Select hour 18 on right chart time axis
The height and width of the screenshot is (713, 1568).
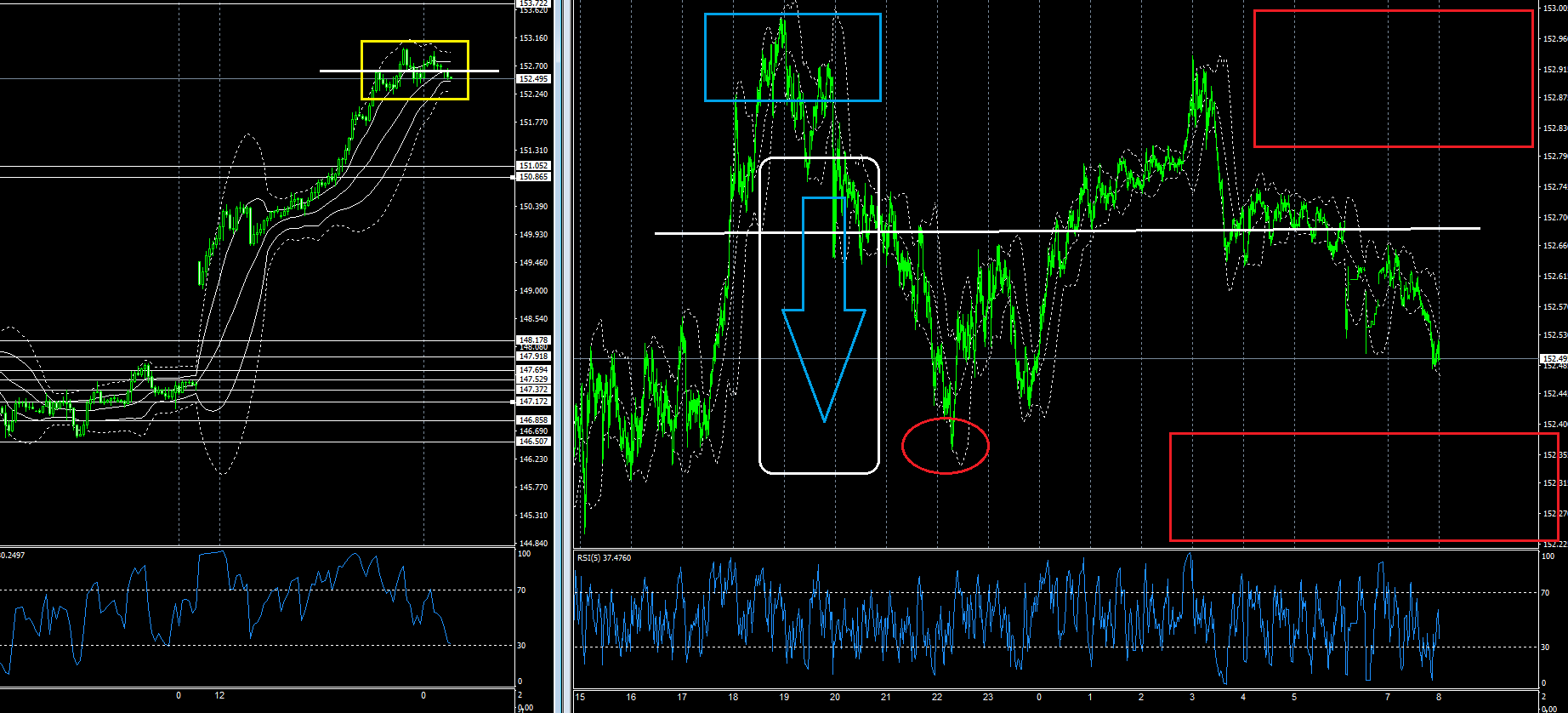733,697
